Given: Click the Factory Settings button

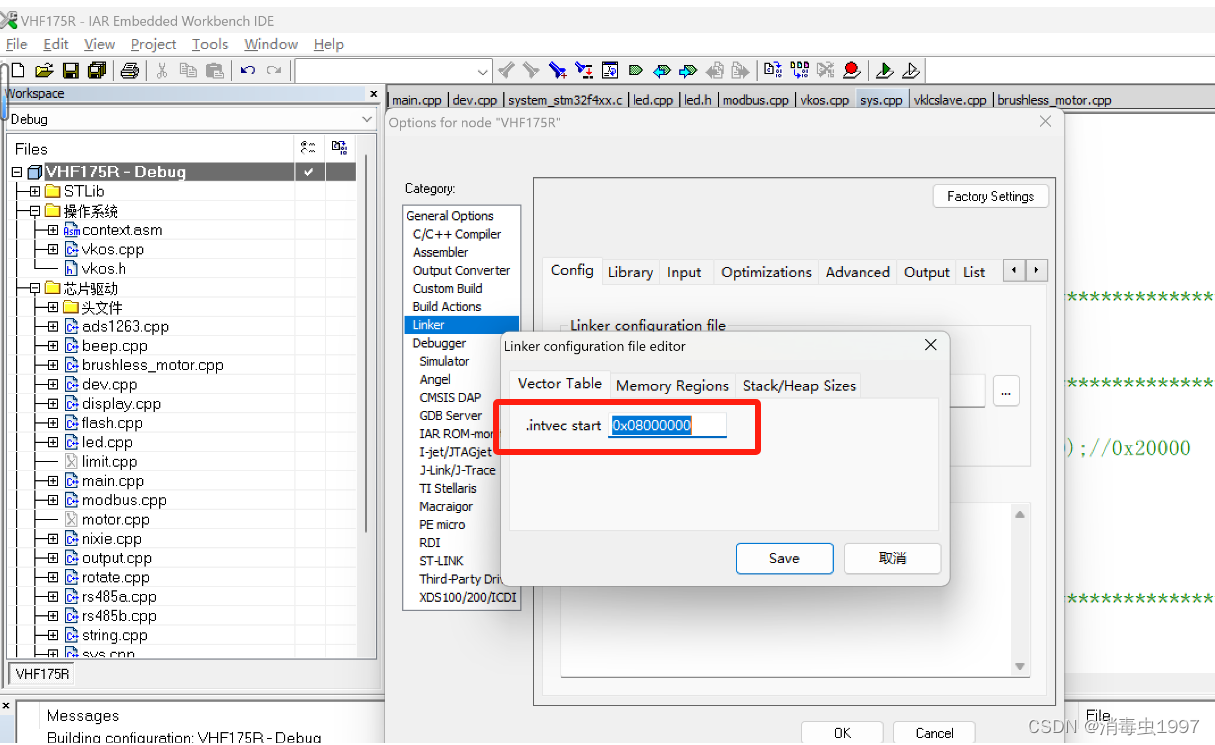Looking at the screenshot, I should [990, 196].
